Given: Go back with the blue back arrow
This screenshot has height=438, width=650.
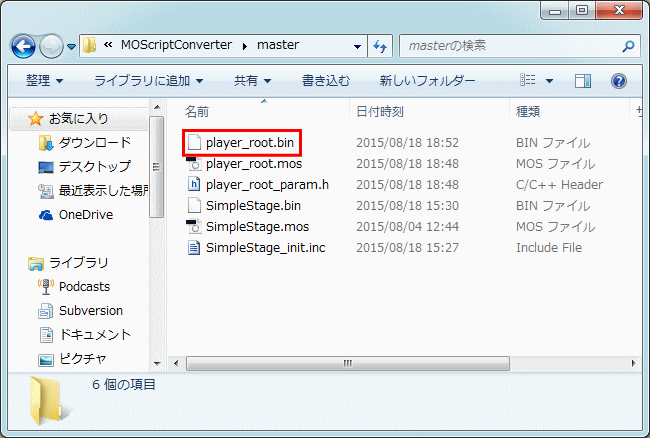Looking at the screenshot, I should point(23,46).
